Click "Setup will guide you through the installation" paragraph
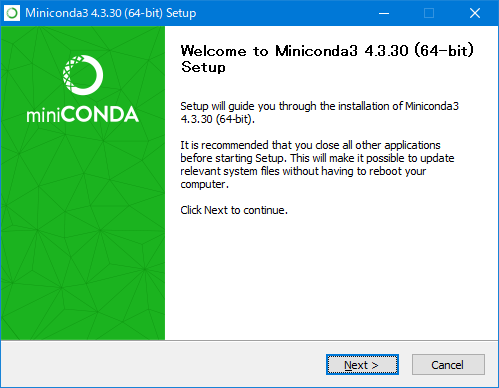Image resolution: width=499 pixels, height=388 pixels. point(319,112)
